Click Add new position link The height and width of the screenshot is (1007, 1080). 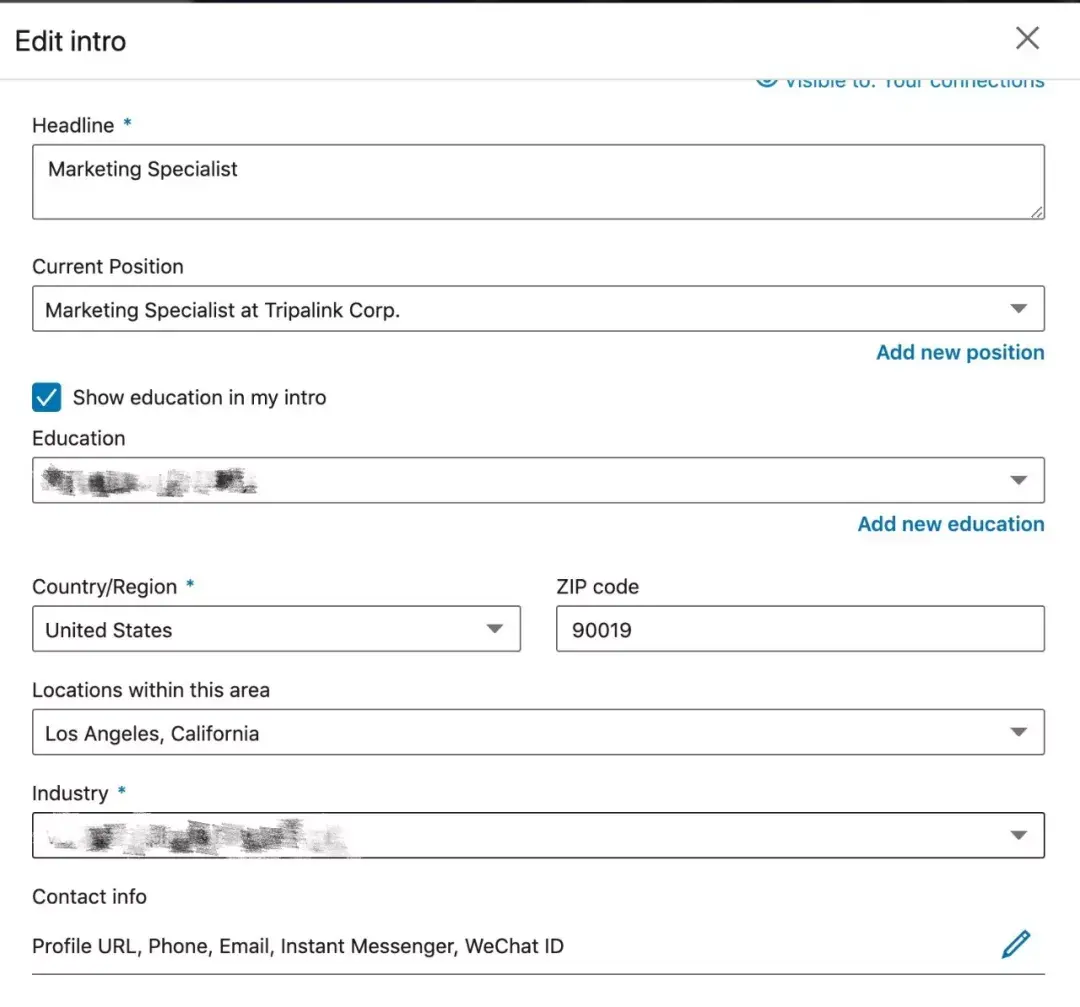pos(960,353)
